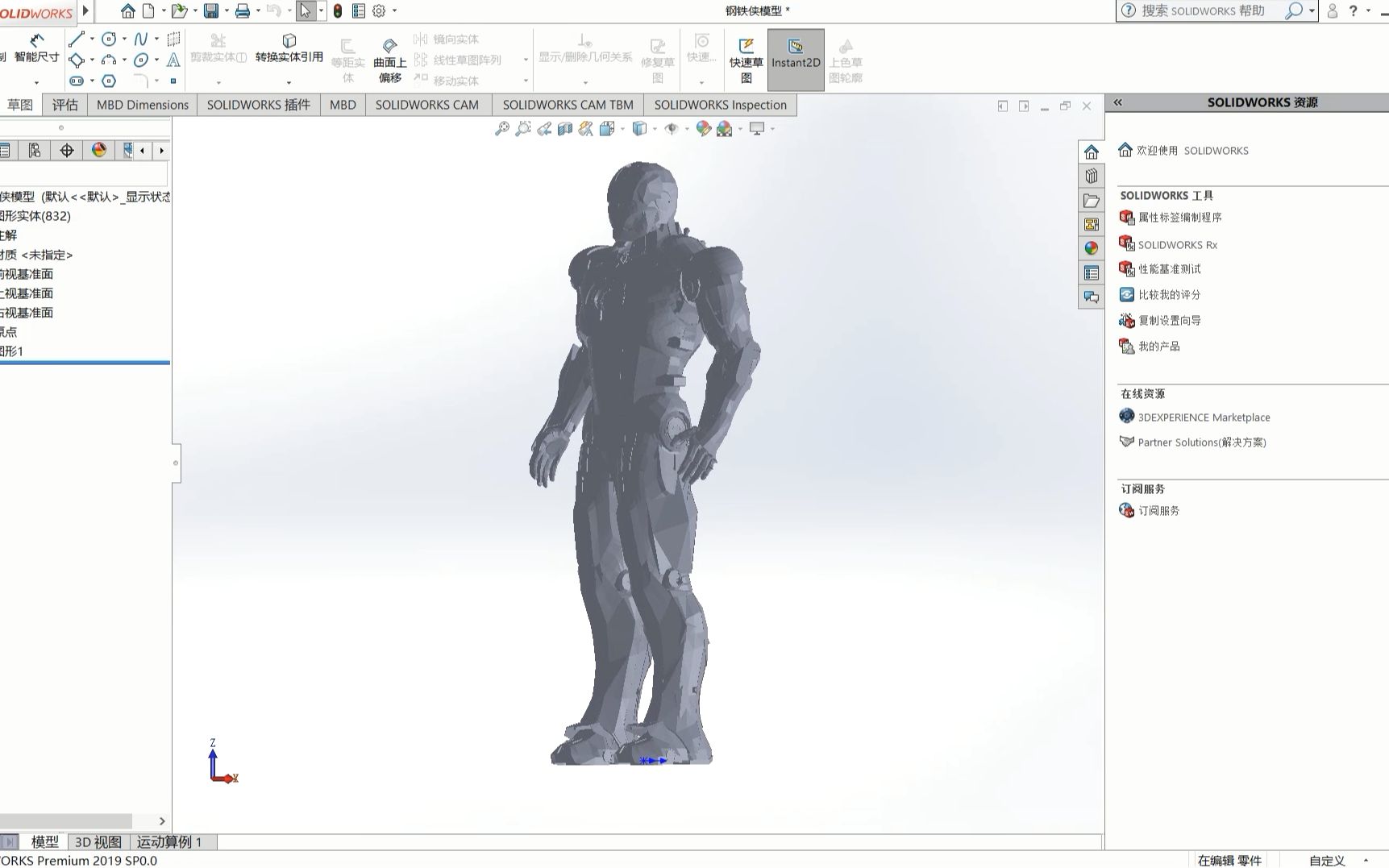The height and width of the screenshot is (868, 1389).
Task: Select the Straight Slot tool
Action: 77,81
